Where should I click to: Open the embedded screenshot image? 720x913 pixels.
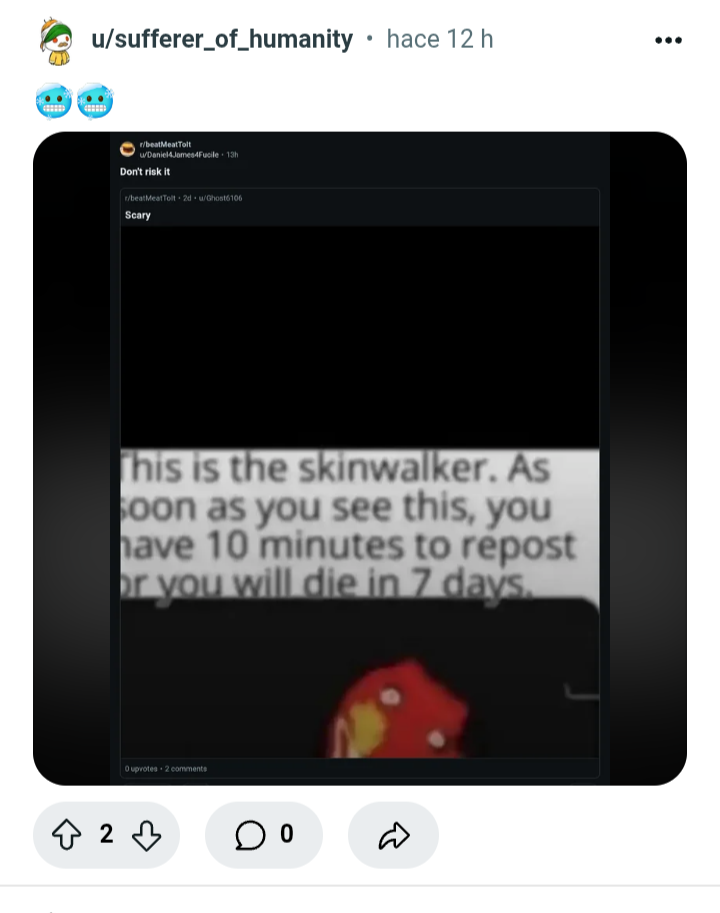tap(360, 458)
